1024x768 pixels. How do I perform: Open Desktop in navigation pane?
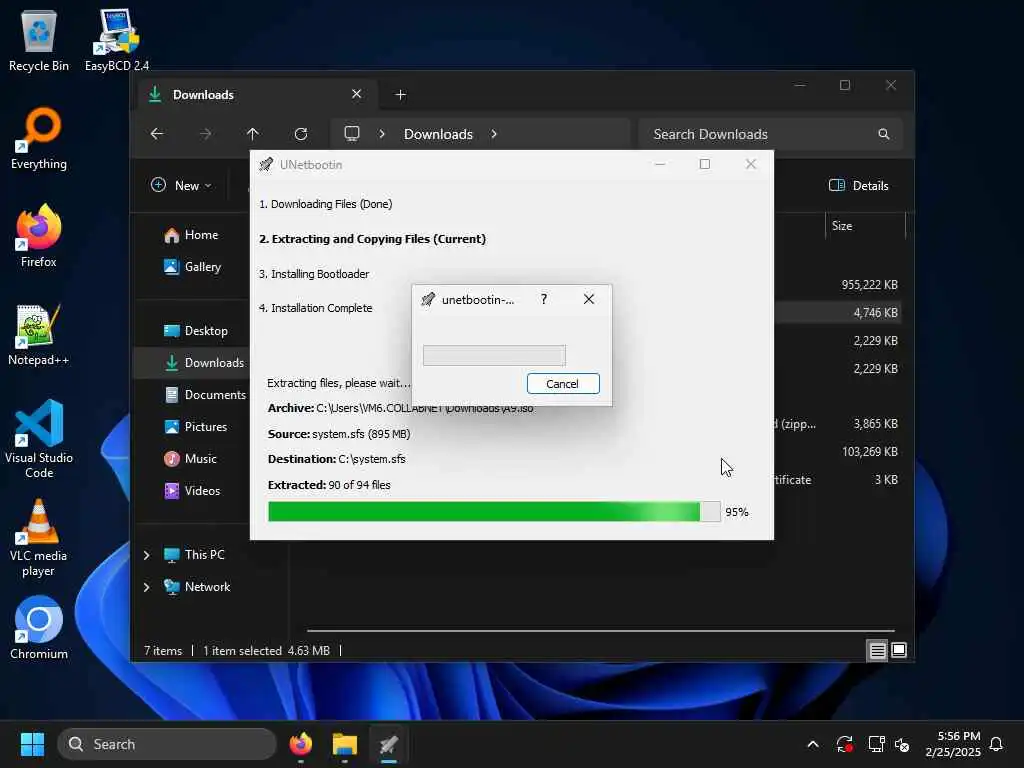click(x=196, y=330)
